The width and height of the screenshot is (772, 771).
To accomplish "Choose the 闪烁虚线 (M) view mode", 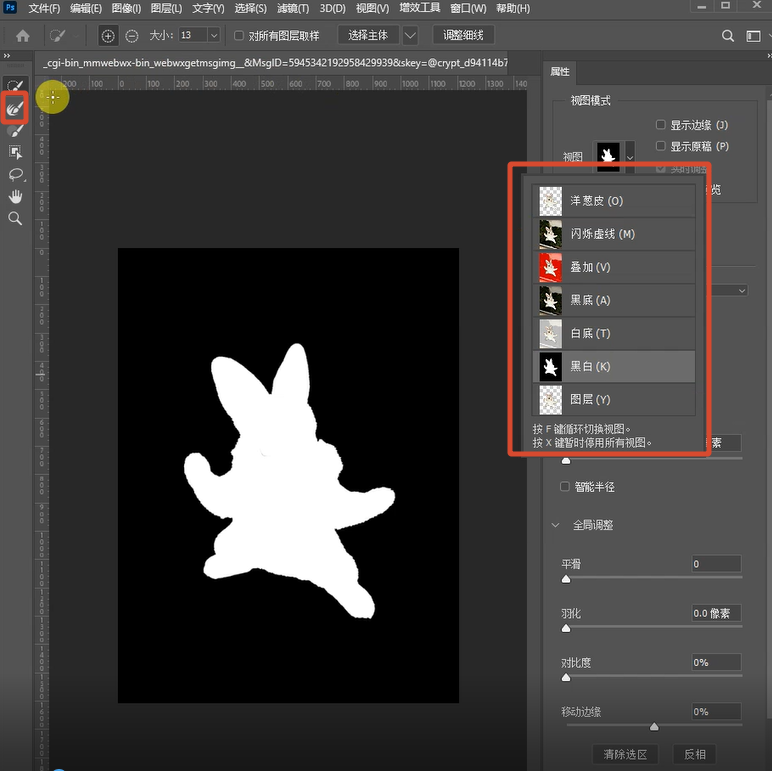I will [614, 234].
